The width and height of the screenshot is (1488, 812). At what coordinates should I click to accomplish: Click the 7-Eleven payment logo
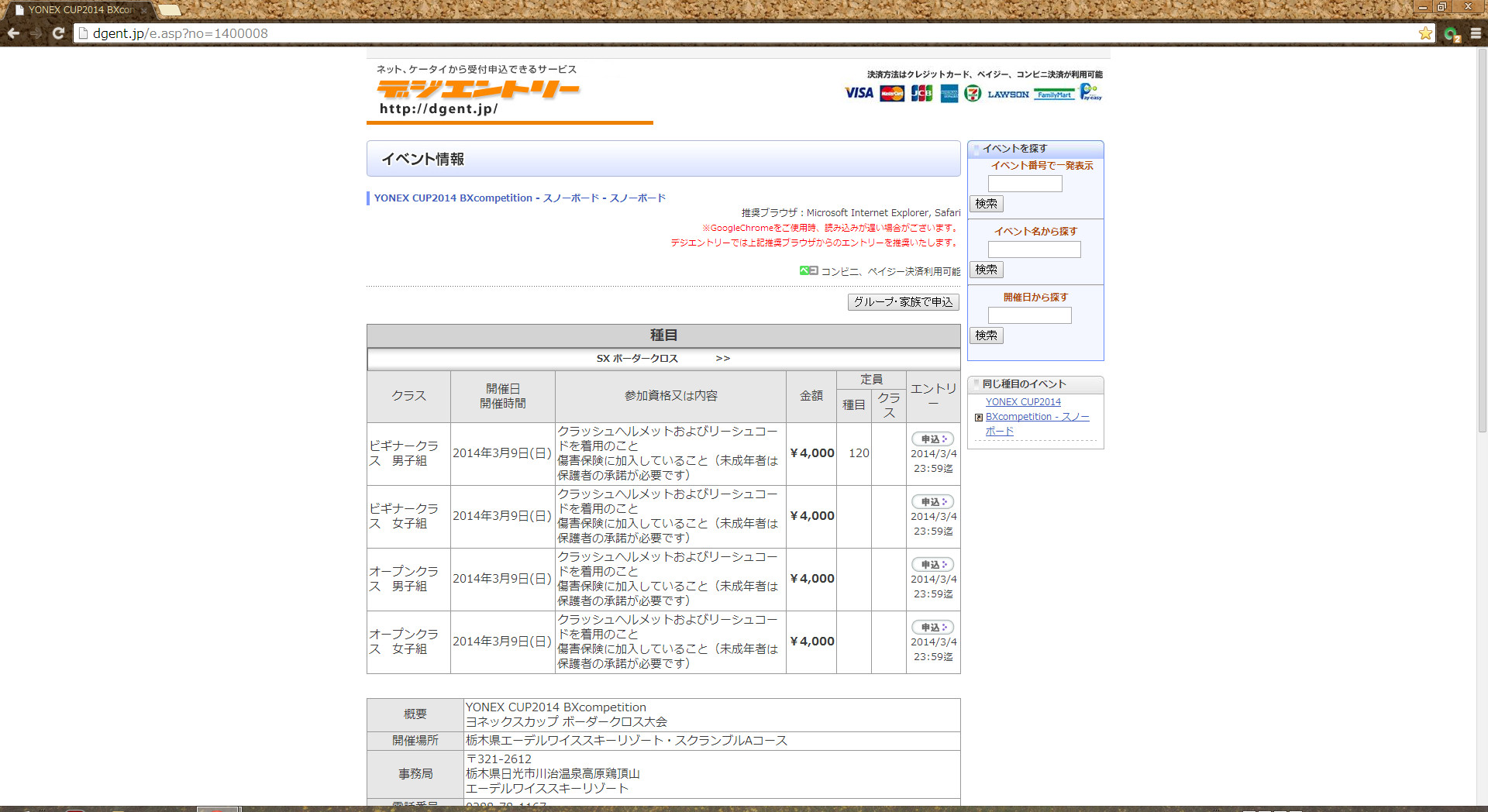point(973,94)
